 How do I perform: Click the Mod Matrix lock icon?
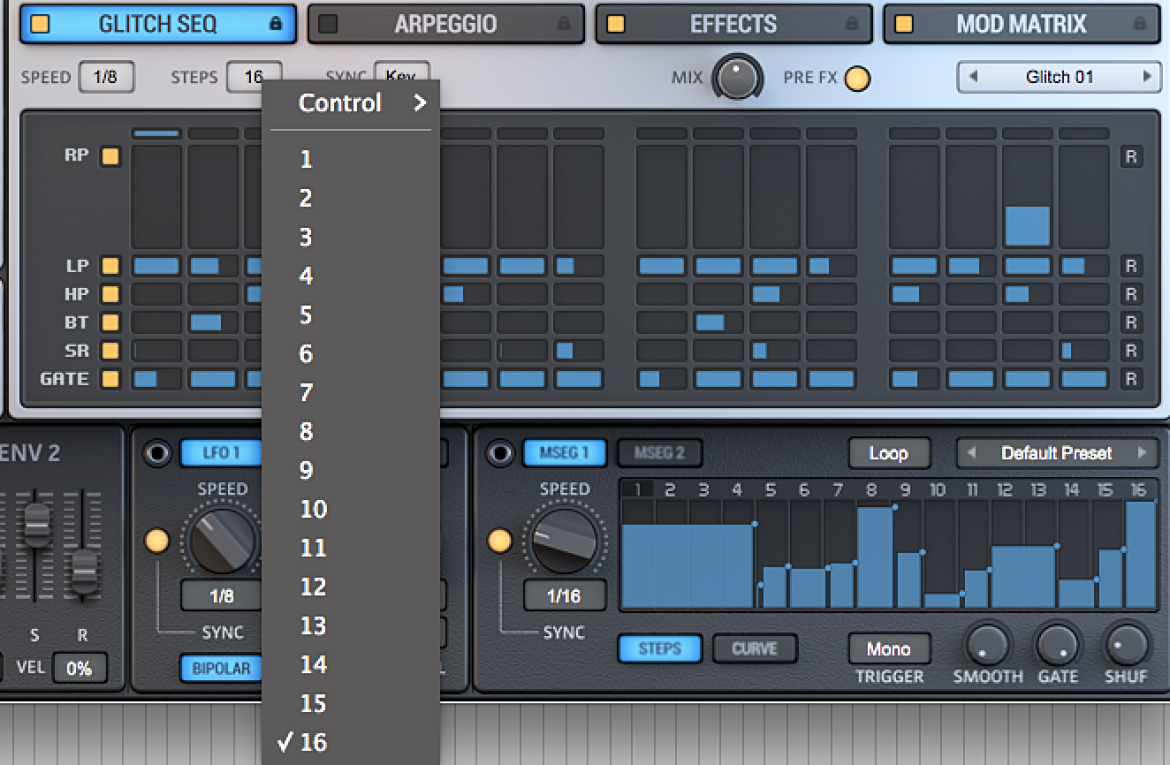point(1139,24)
